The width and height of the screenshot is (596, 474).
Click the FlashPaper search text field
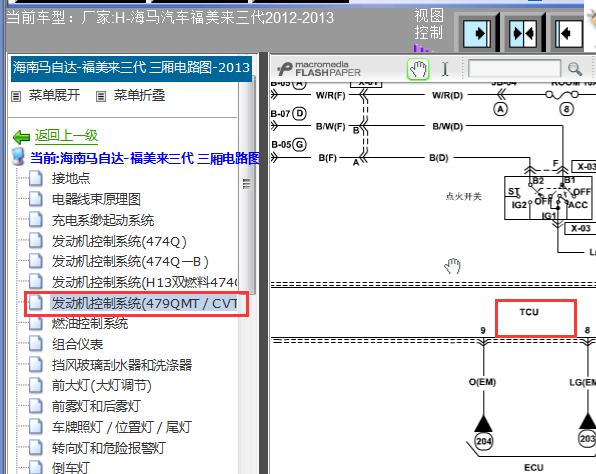(515, 69)
